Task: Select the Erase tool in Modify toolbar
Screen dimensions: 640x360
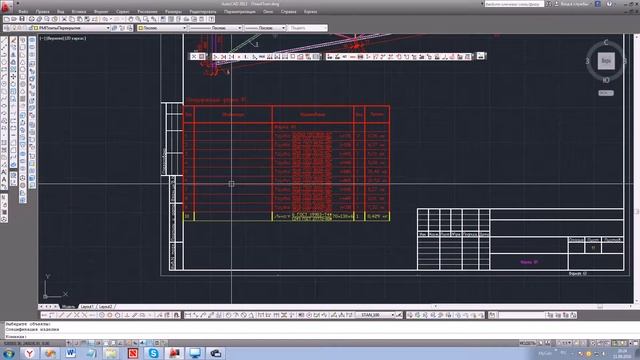Action: (x=13, y=40)
